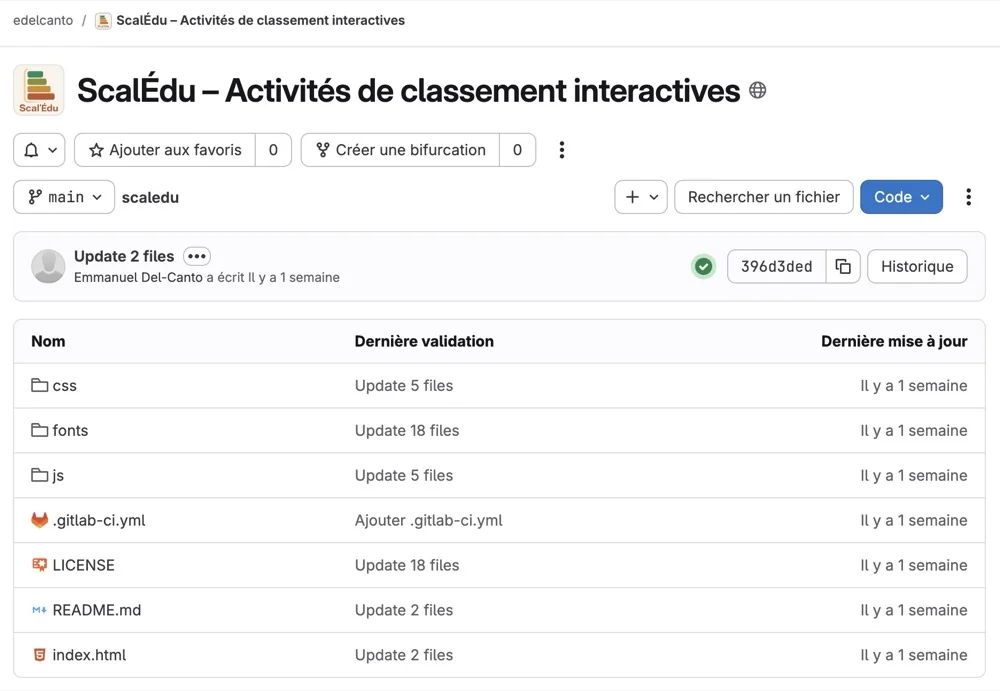Open the blue Code dropdown

pyautogui.click(x=901, y=197)
